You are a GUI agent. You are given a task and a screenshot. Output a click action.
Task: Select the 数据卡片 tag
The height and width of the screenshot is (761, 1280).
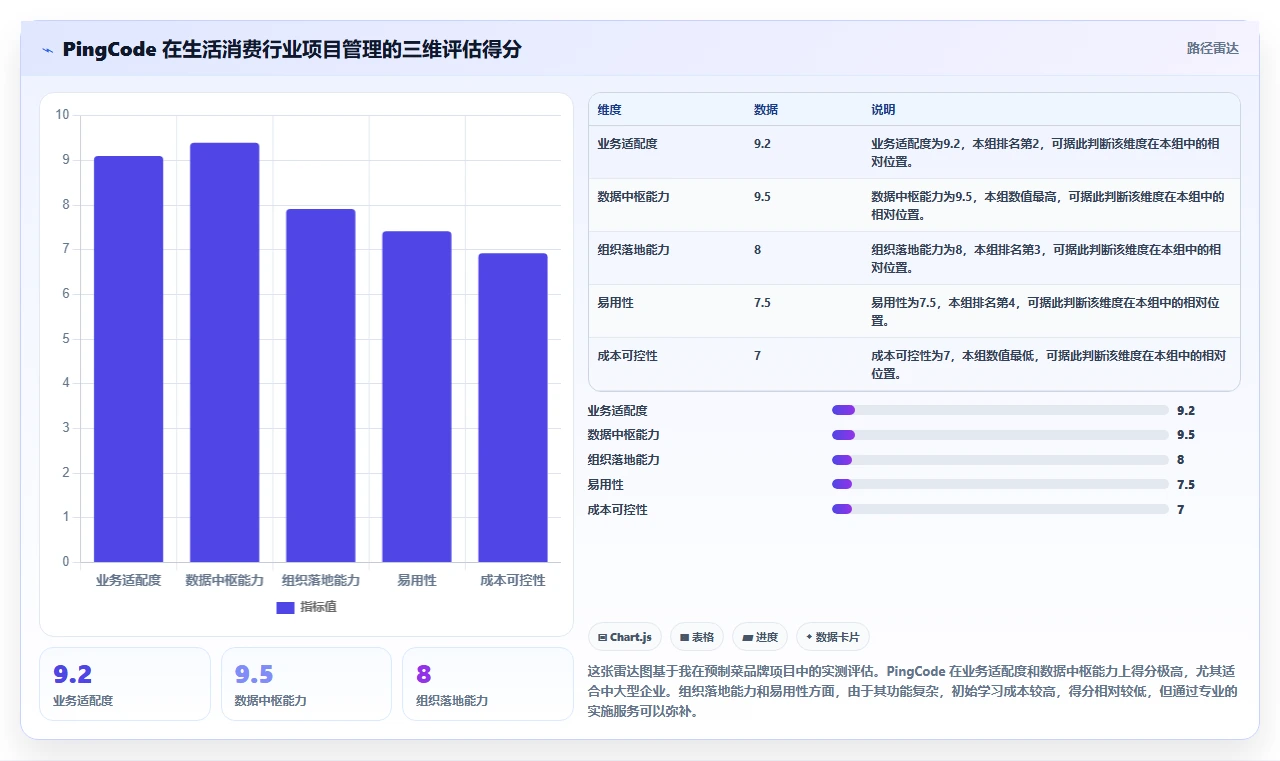pos(833,637)
